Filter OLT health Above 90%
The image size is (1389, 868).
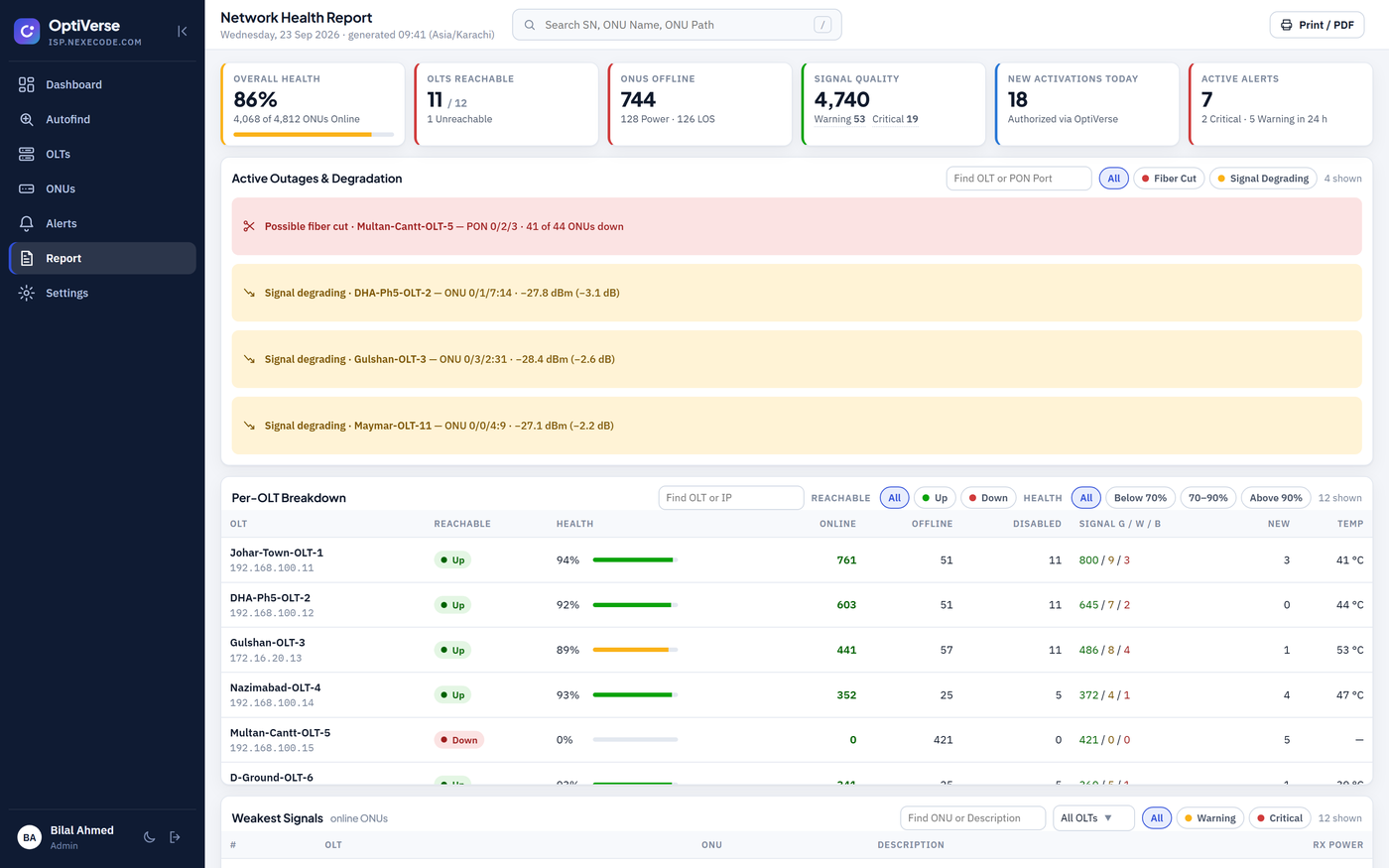(x=1276, y=498)
